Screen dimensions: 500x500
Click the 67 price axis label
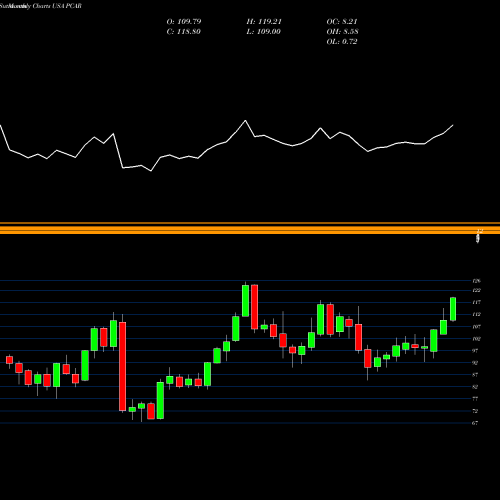(475, 423)
